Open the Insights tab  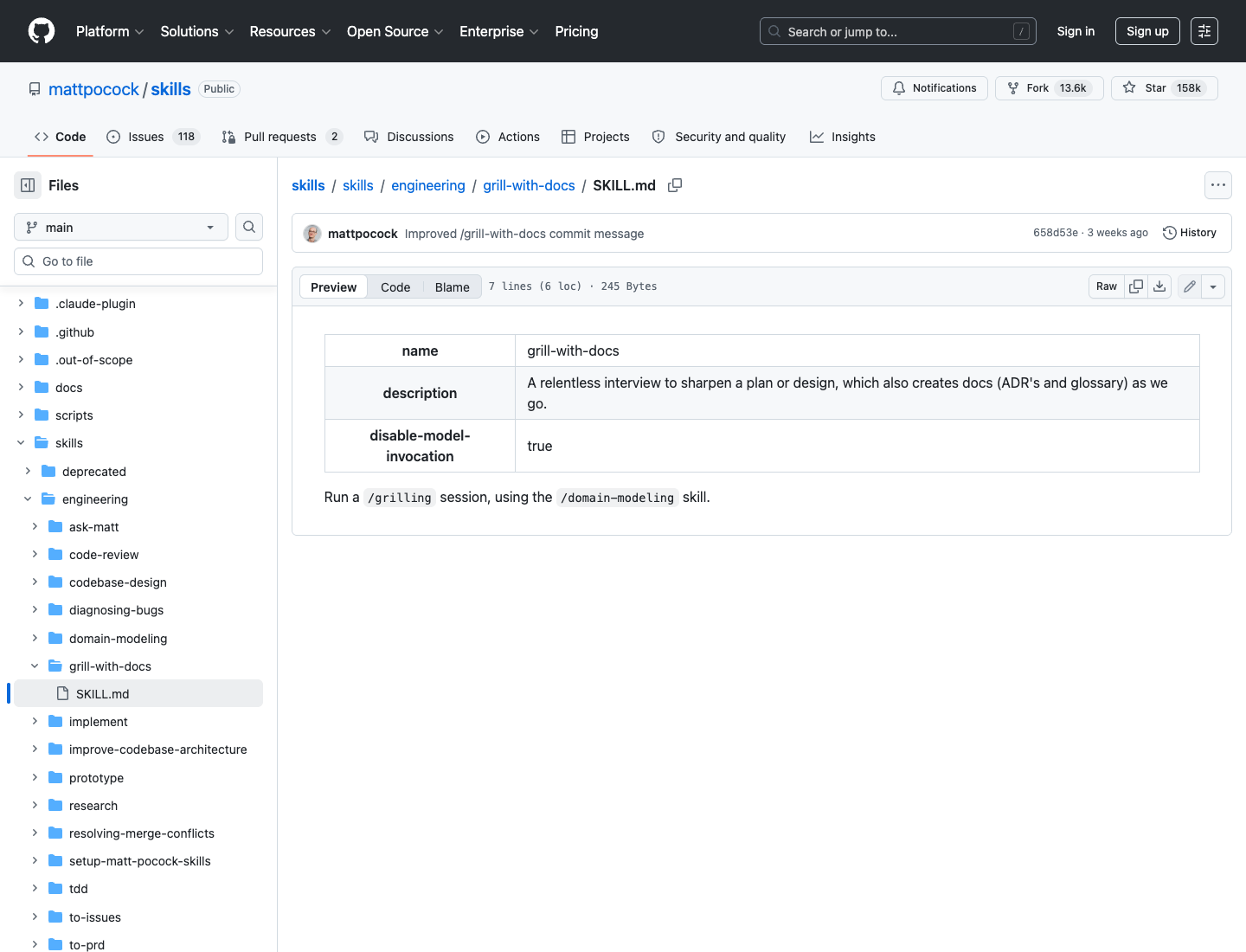[x=843, y=137]
